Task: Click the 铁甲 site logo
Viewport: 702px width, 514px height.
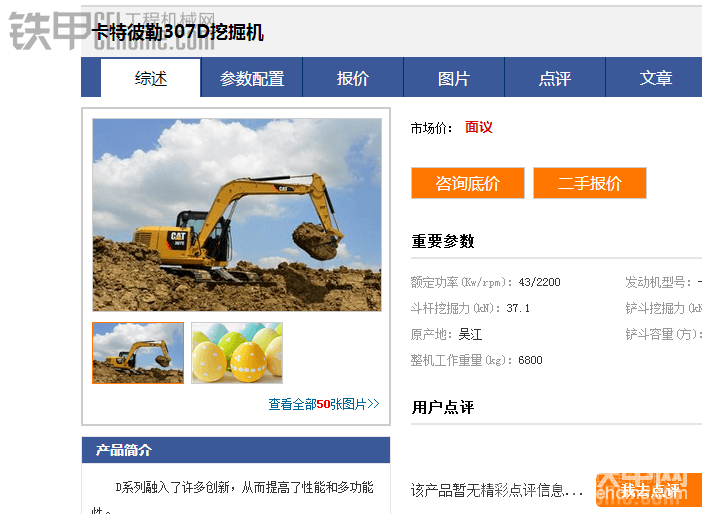Action: click(x=50, y=30)
